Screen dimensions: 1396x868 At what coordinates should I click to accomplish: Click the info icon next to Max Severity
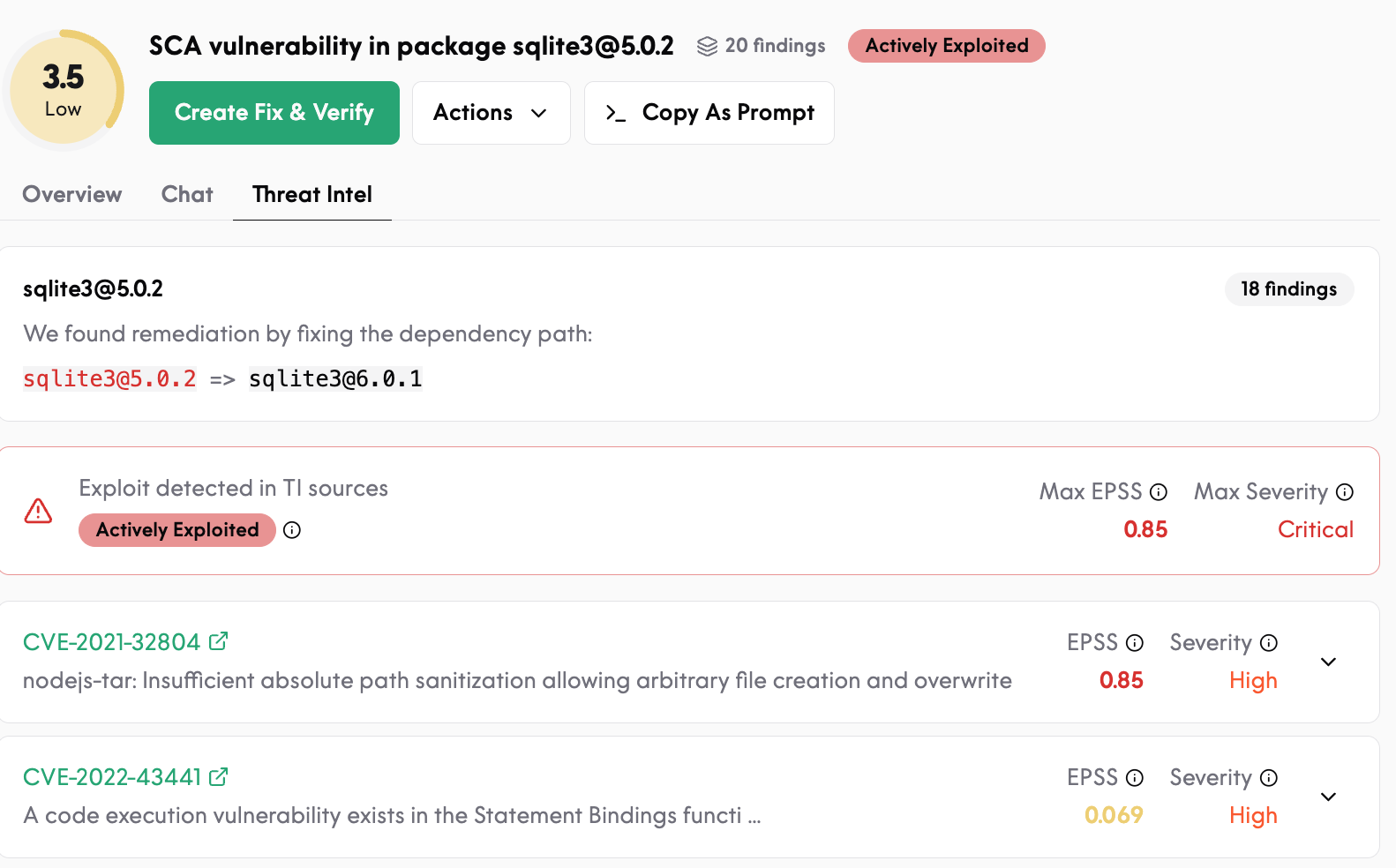point(1345,492)
